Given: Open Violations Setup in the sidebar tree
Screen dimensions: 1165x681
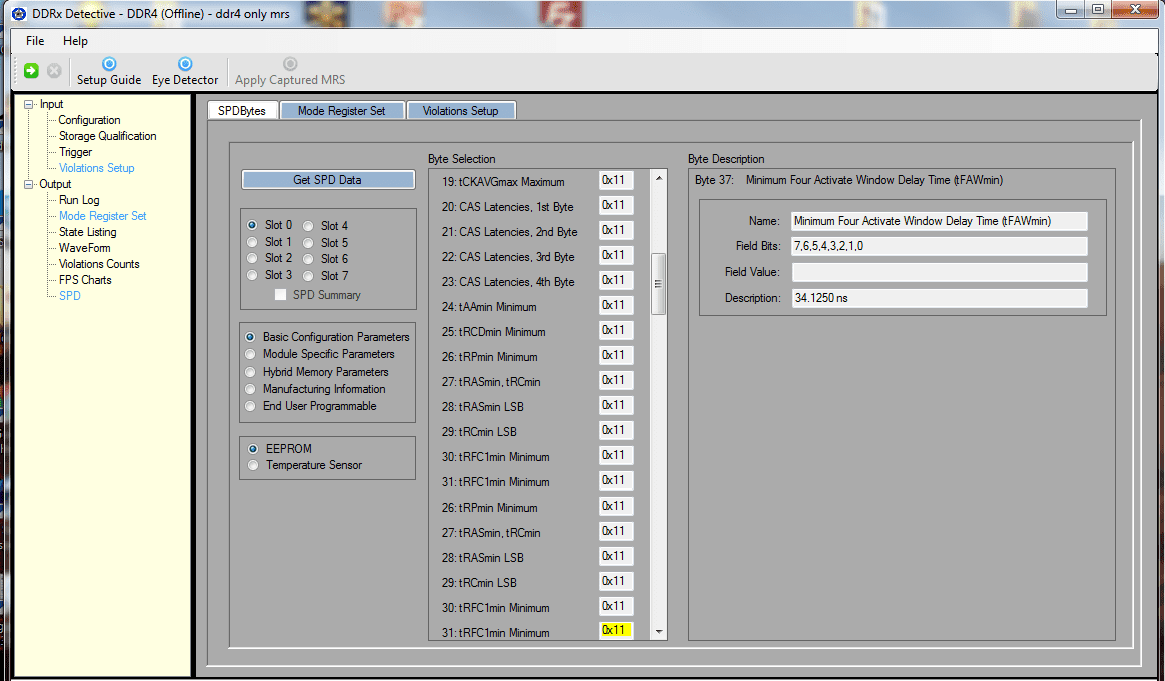Looking at the screenshot, I should 97,168.
